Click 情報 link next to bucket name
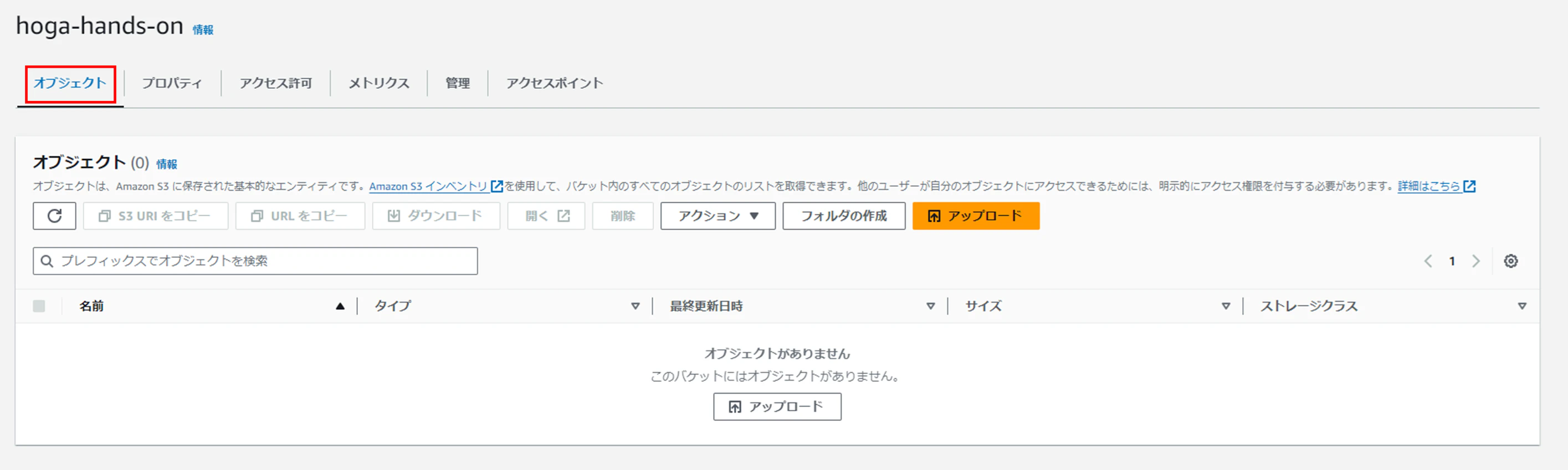 [203, 30]
